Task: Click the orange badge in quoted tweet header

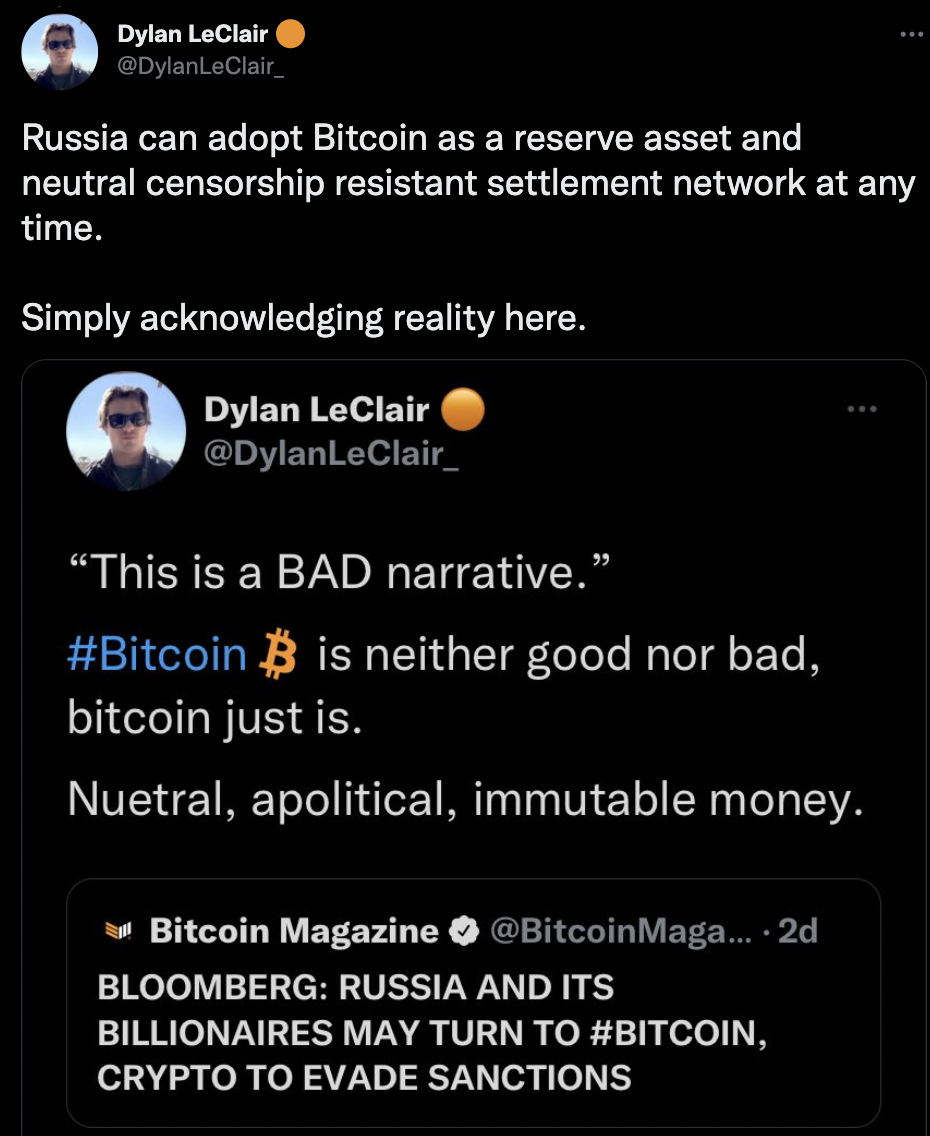Action: [x=461, y=409]
